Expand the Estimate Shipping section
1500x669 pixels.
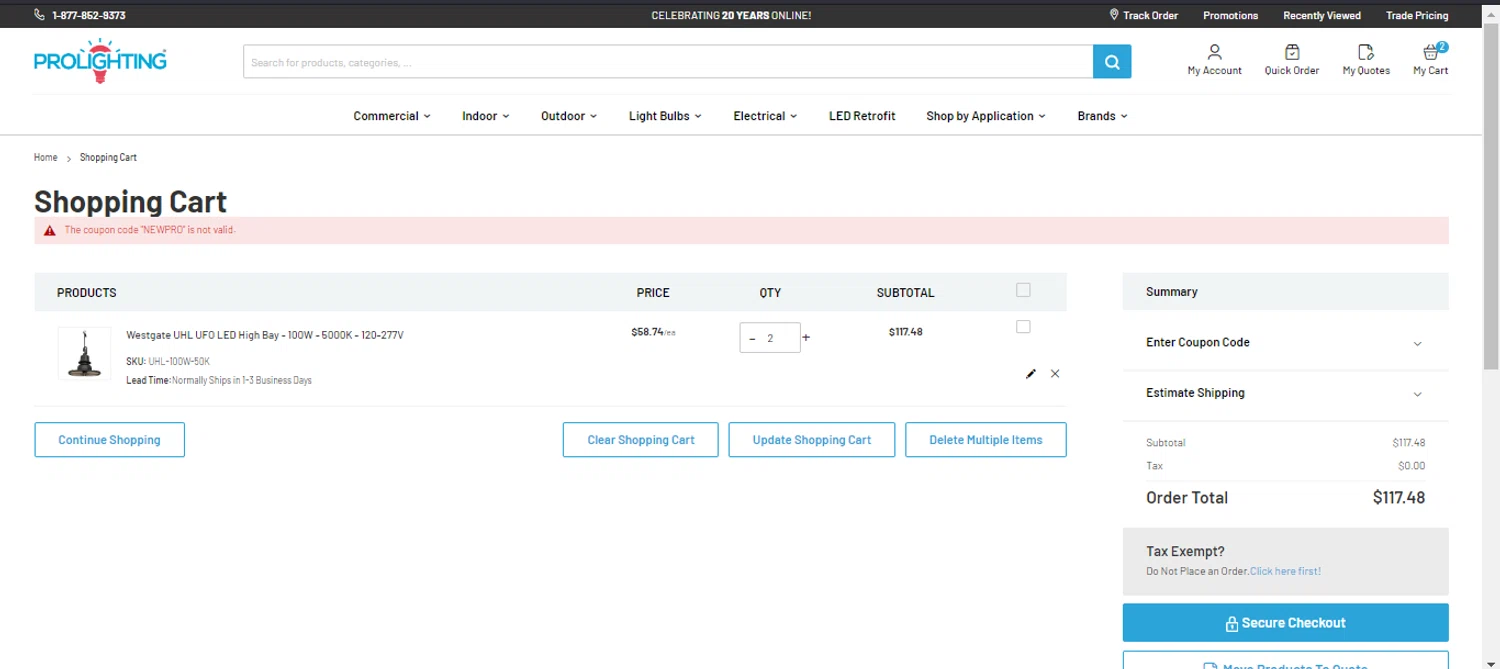[x=1285, y=393]
